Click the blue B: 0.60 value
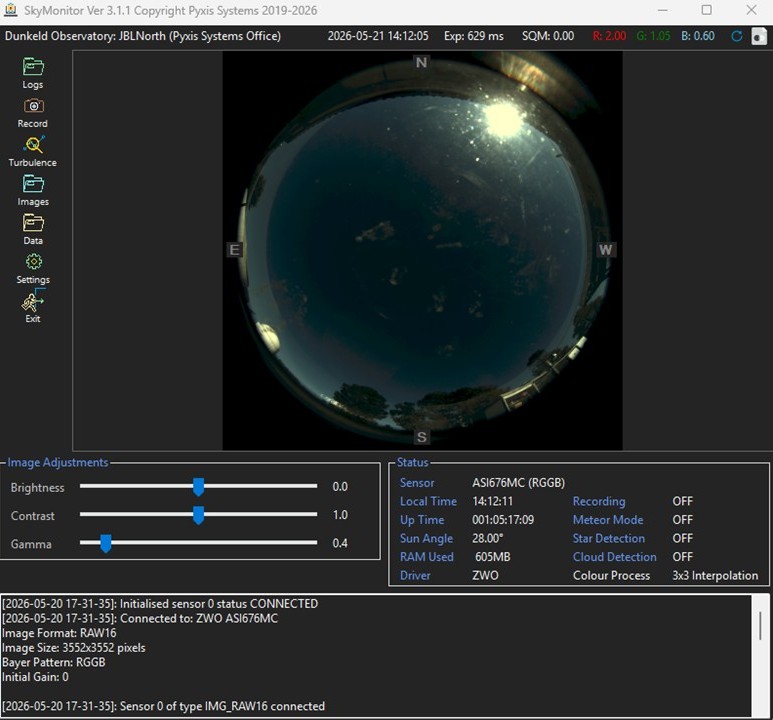The height and width of the screenshot is (720, 773). (x=698, y=36)
